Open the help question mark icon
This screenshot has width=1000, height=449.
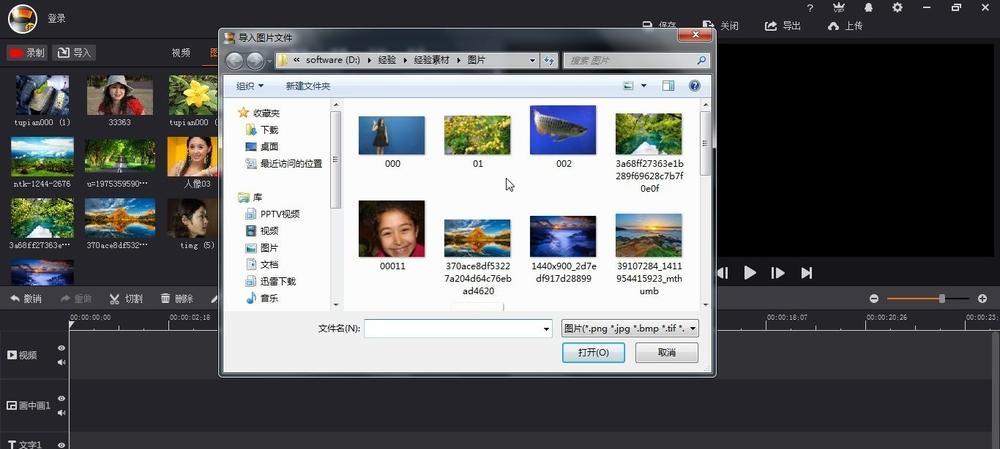point(810,8)
